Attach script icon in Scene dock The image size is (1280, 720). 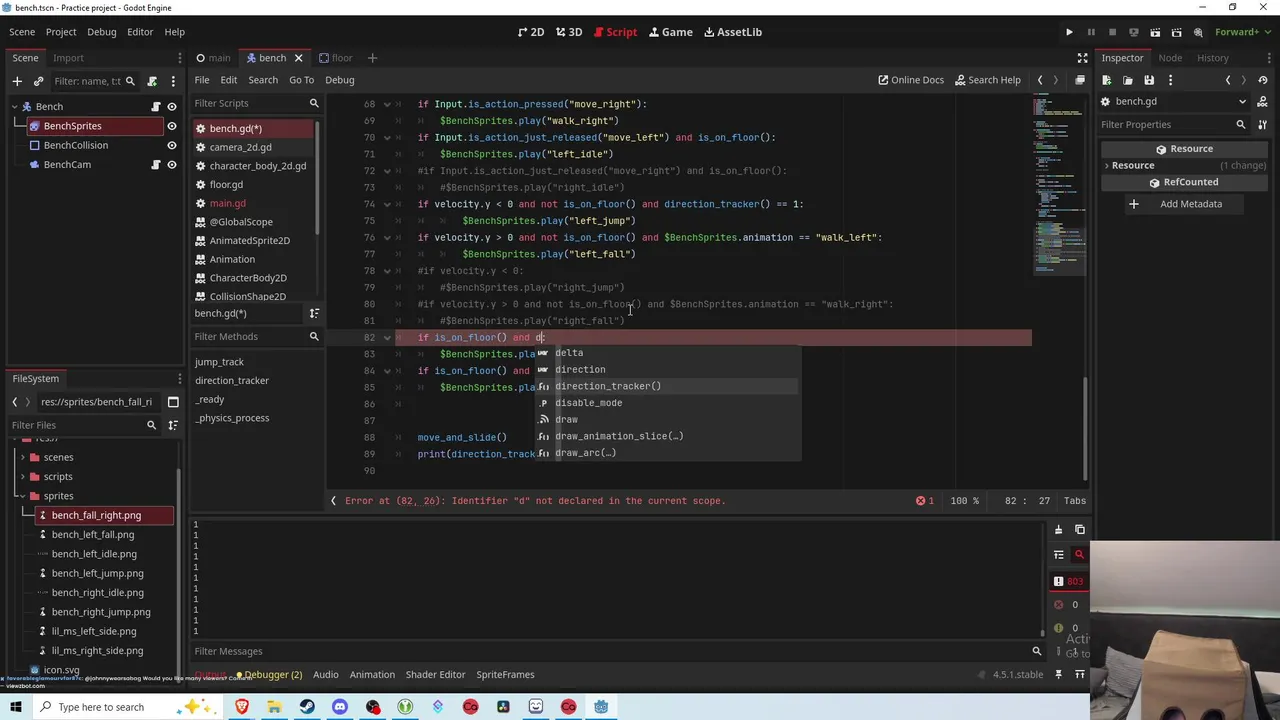[152, 81]
